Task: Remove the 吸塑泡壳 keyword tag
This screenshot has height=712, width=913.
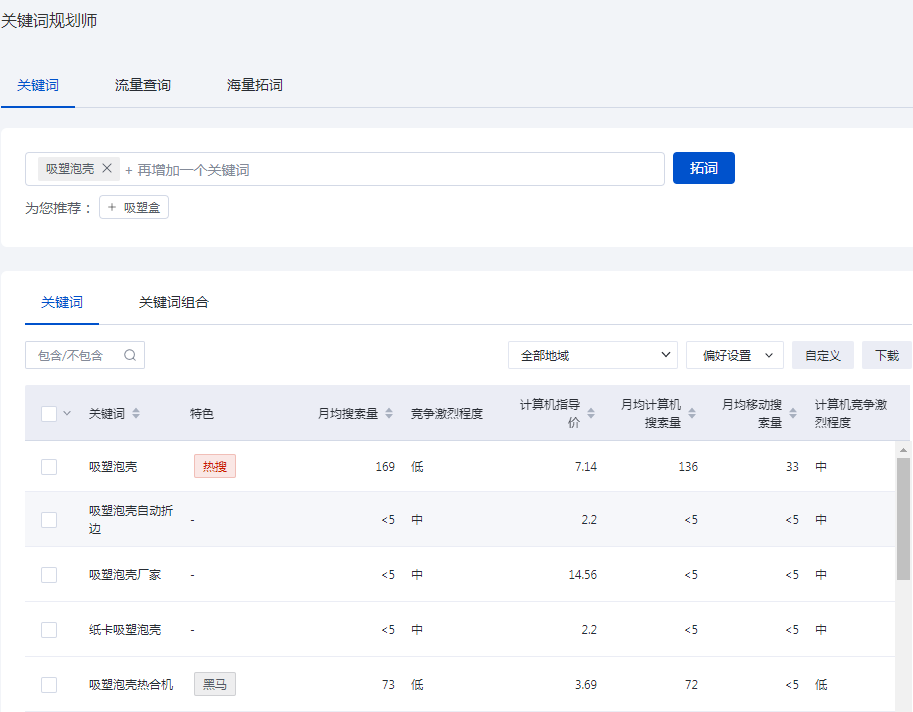Action: tap(107, 169)
